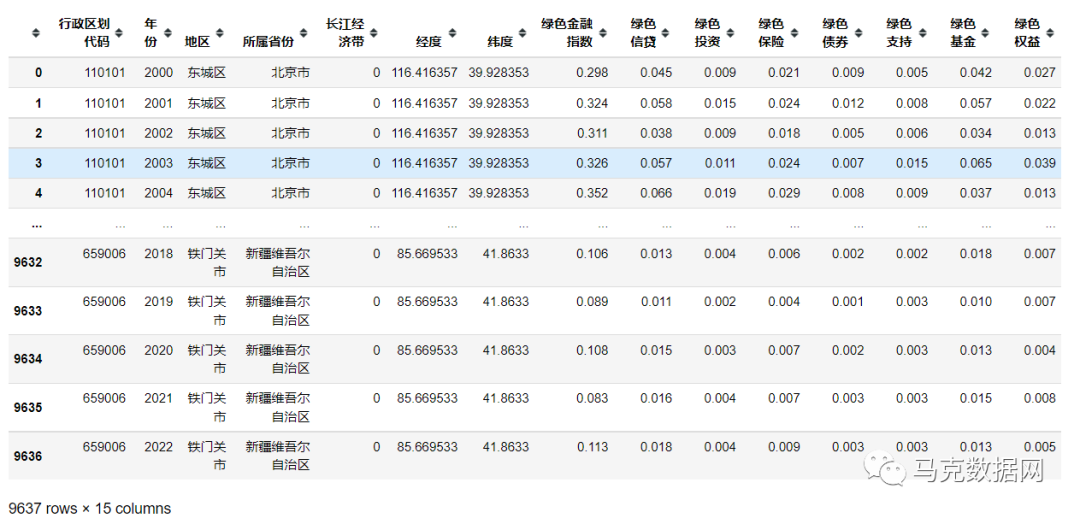
Task: Click 铁门关市 in row 9634
Action: [x=207, y=359]
